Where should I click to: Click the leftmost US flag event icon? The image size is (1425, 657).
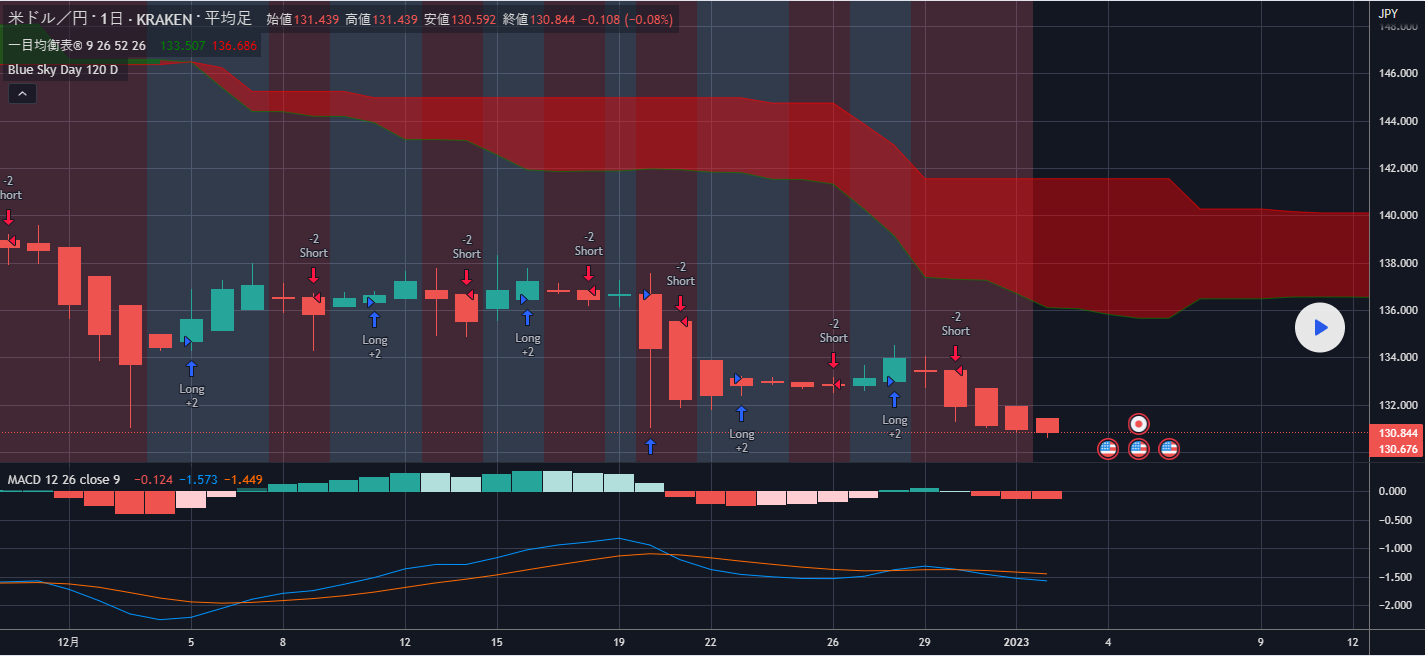(x=1107, y=449)
